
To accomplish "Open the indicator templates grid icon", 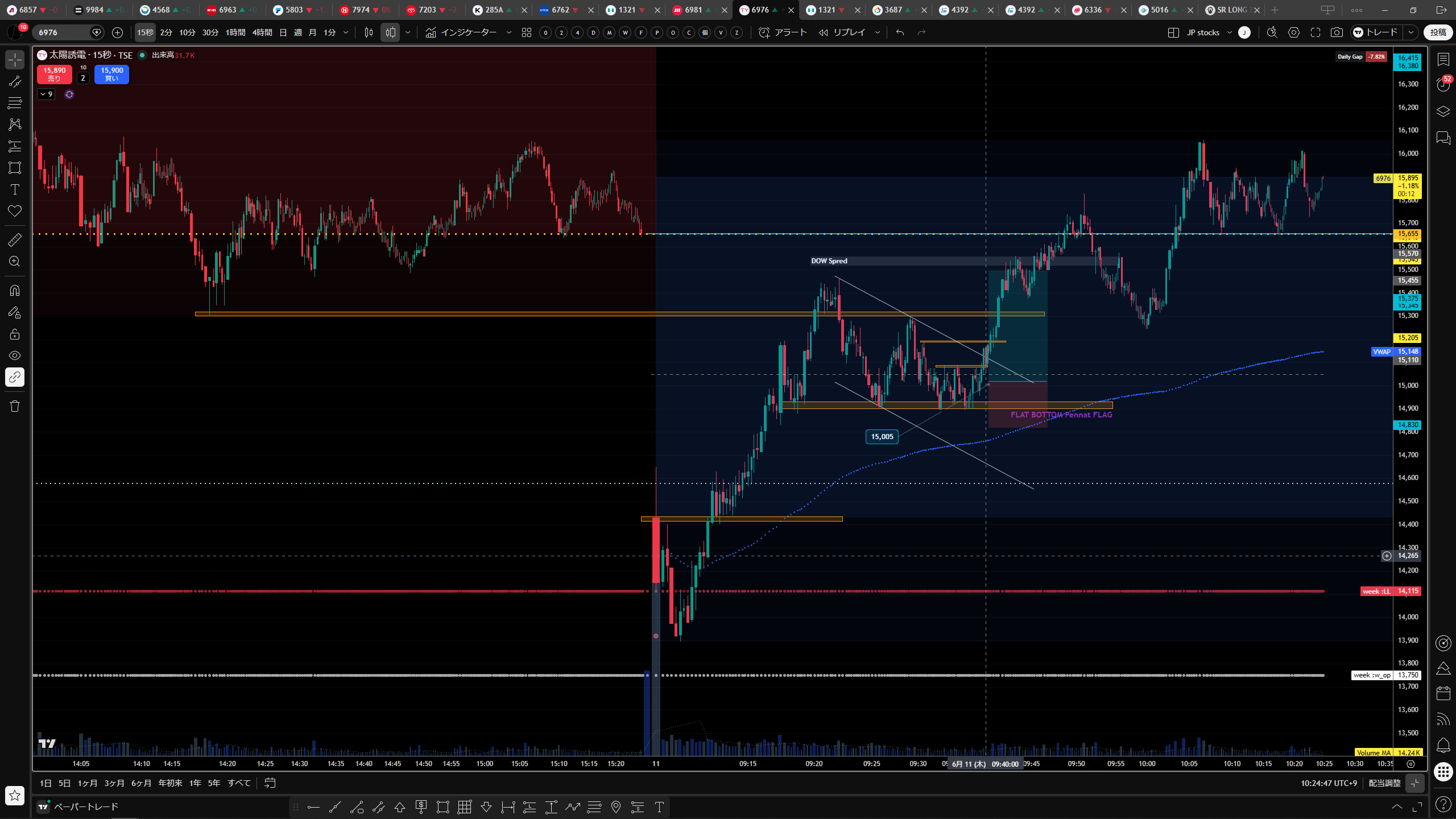I will pyautogui.click(x=527, y=32).
